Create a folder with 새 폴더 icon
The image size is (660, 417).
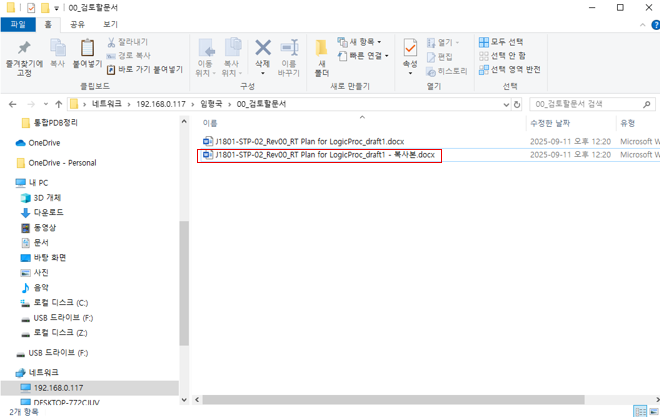pyautogui.click(x=322, y=54)
